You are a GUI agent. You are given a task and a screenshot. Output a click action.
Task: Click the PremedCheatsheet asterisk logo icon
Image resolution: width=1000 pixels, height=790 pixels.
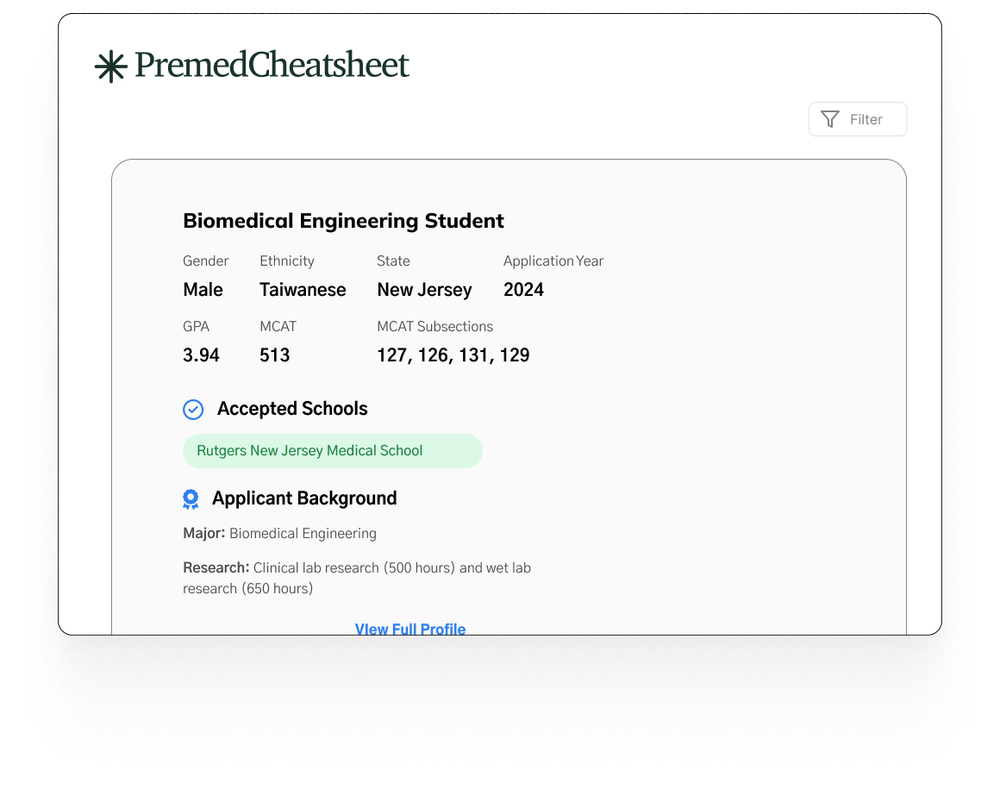(x=110, y=66)
